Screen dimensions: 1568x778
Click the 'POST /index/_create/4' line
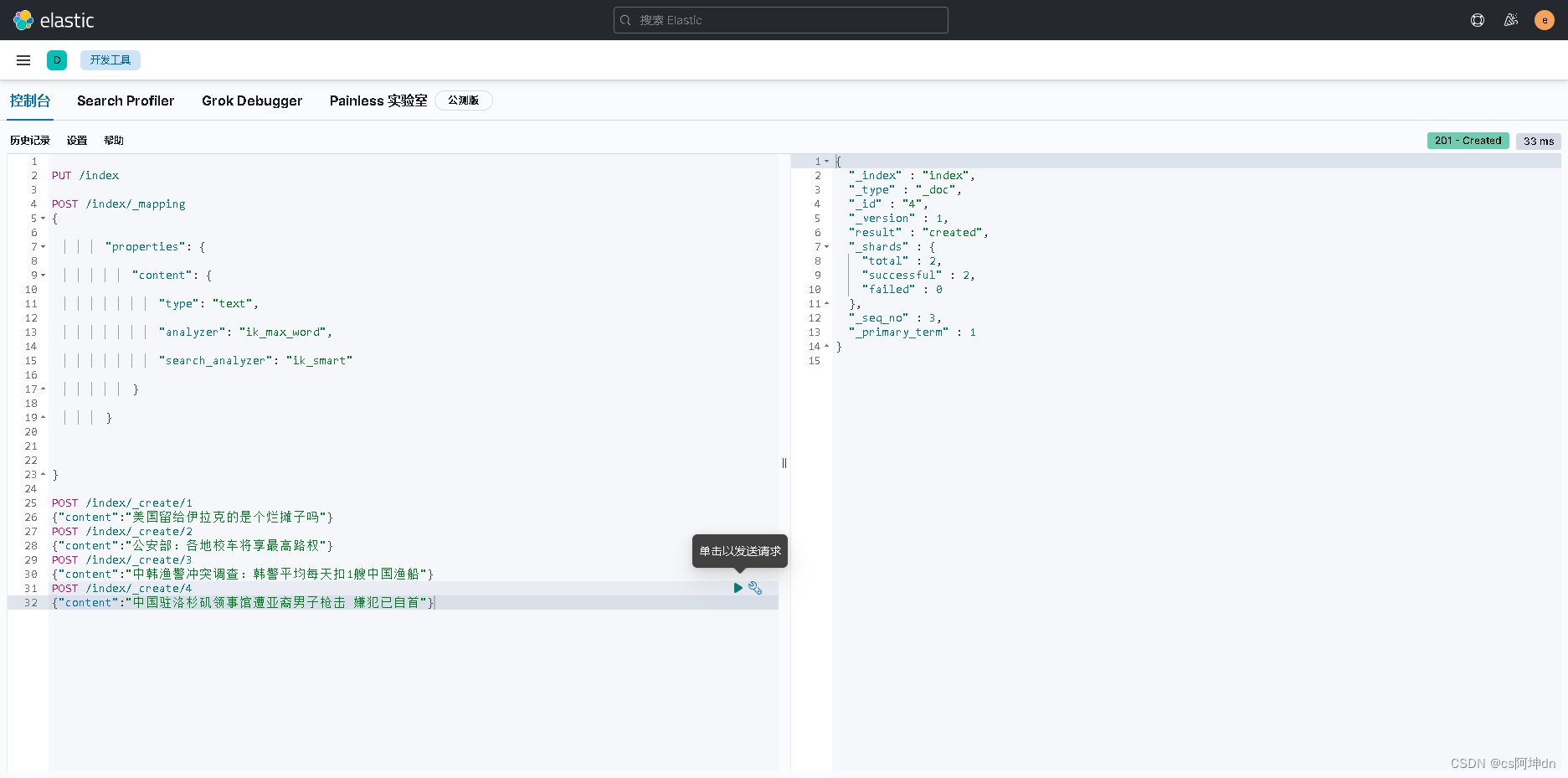122,589
